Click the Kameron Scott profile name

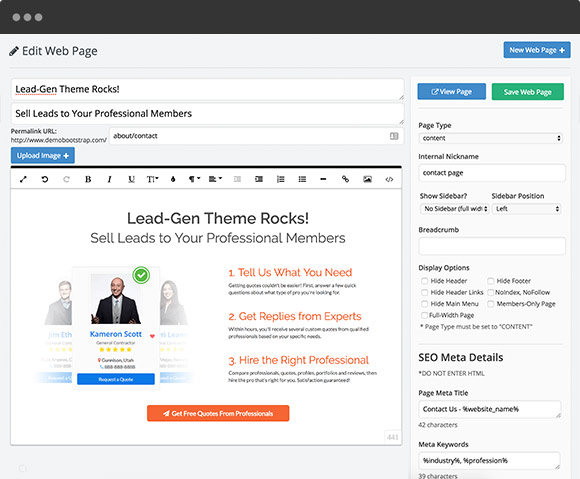(116, 334)
